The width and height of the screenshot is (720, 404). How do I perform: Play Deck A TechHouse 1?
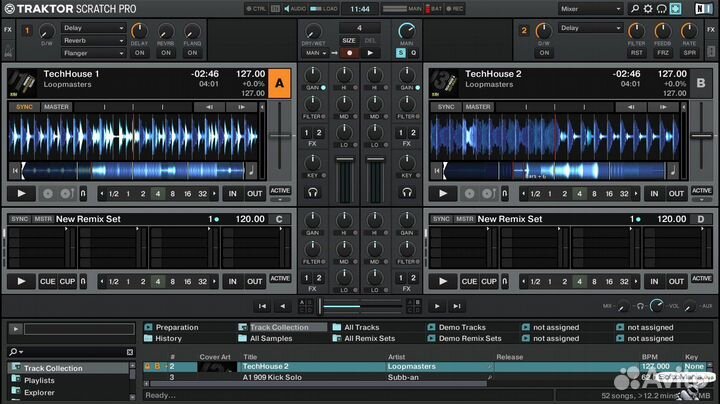[x=21, y=193]
